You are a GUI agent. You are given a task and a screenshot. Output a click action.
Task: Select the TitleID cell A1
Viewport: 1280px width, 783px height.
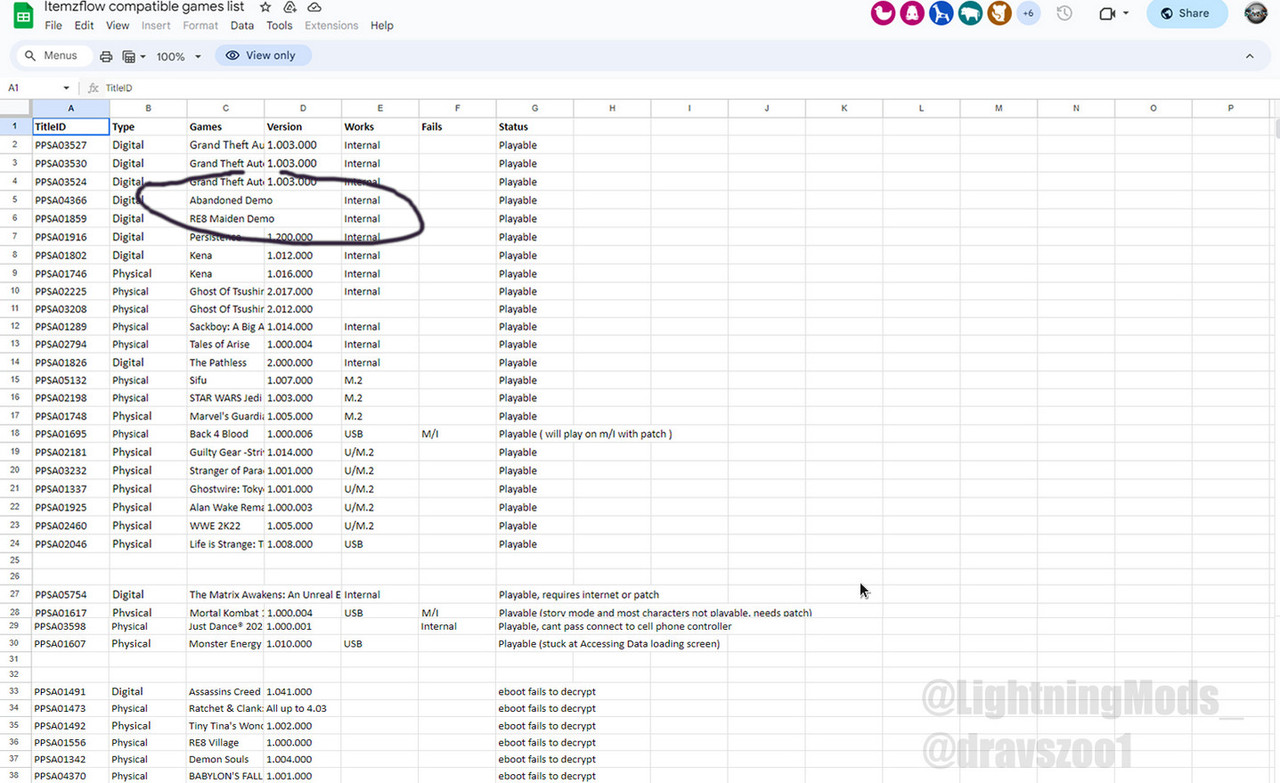click(71, 127)
